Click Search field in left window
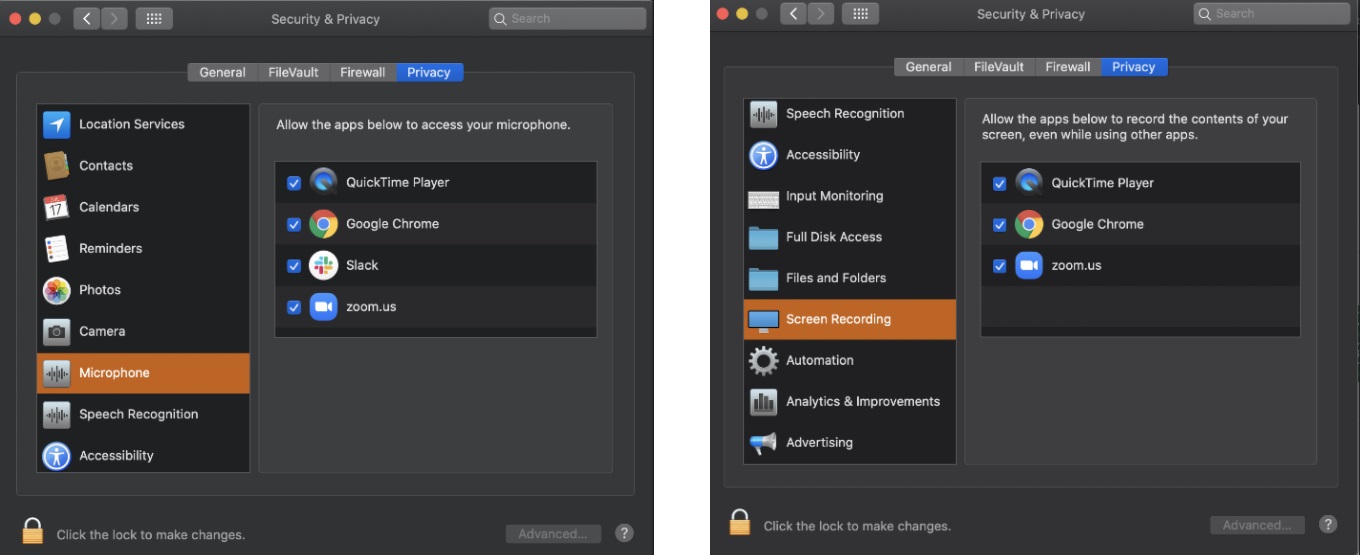The height and width of the screenshot is (555, 1360). [567, 18]
